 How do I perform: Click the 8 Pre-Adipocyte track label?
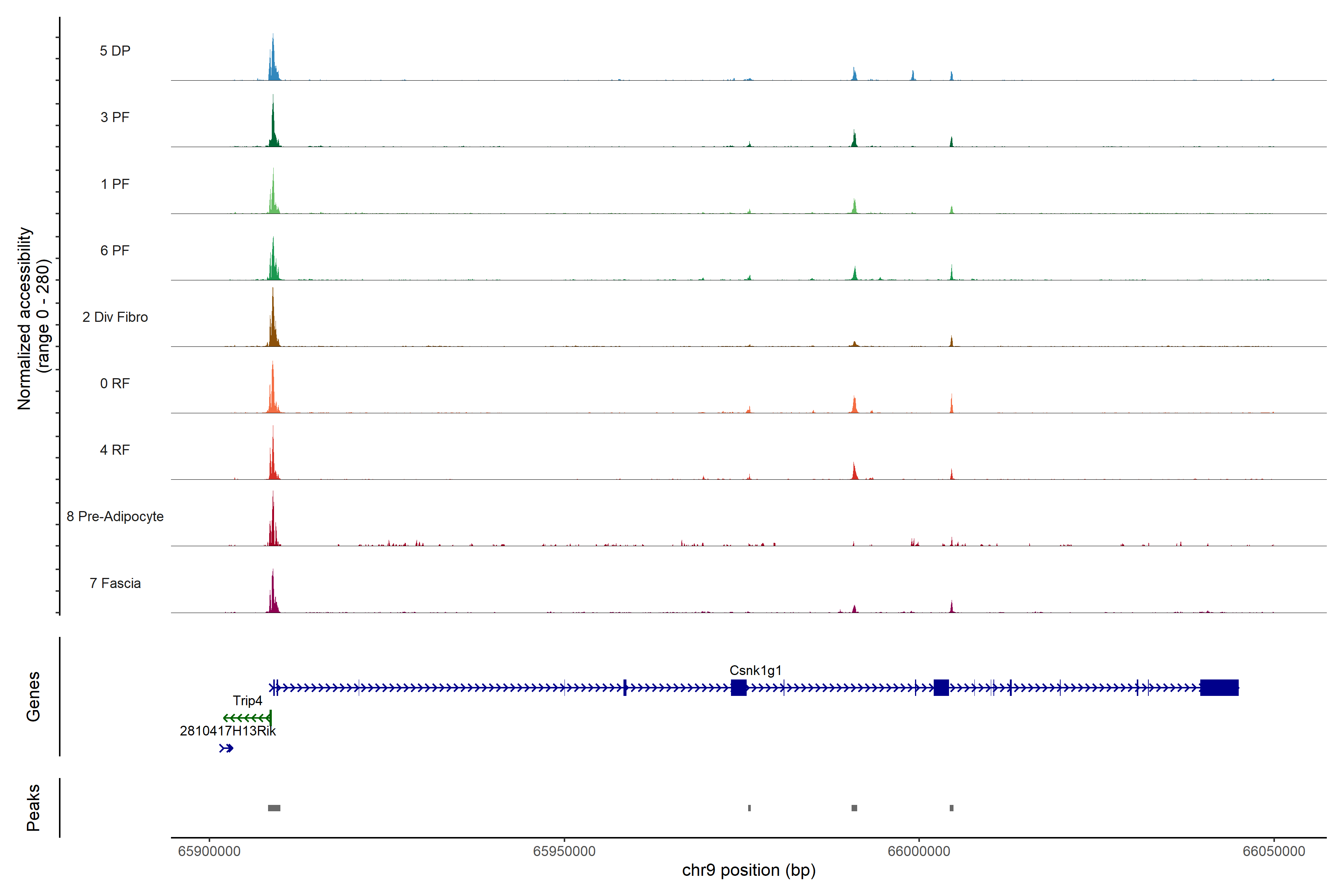(115, 517)
